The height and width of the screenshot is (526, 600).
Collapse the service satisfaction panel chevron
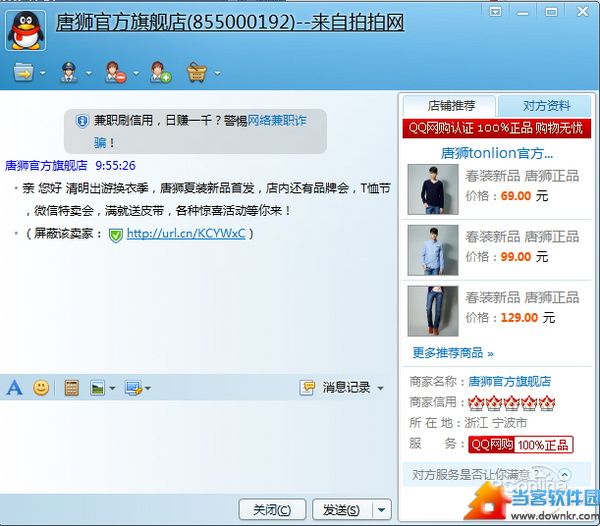(565, 475)
